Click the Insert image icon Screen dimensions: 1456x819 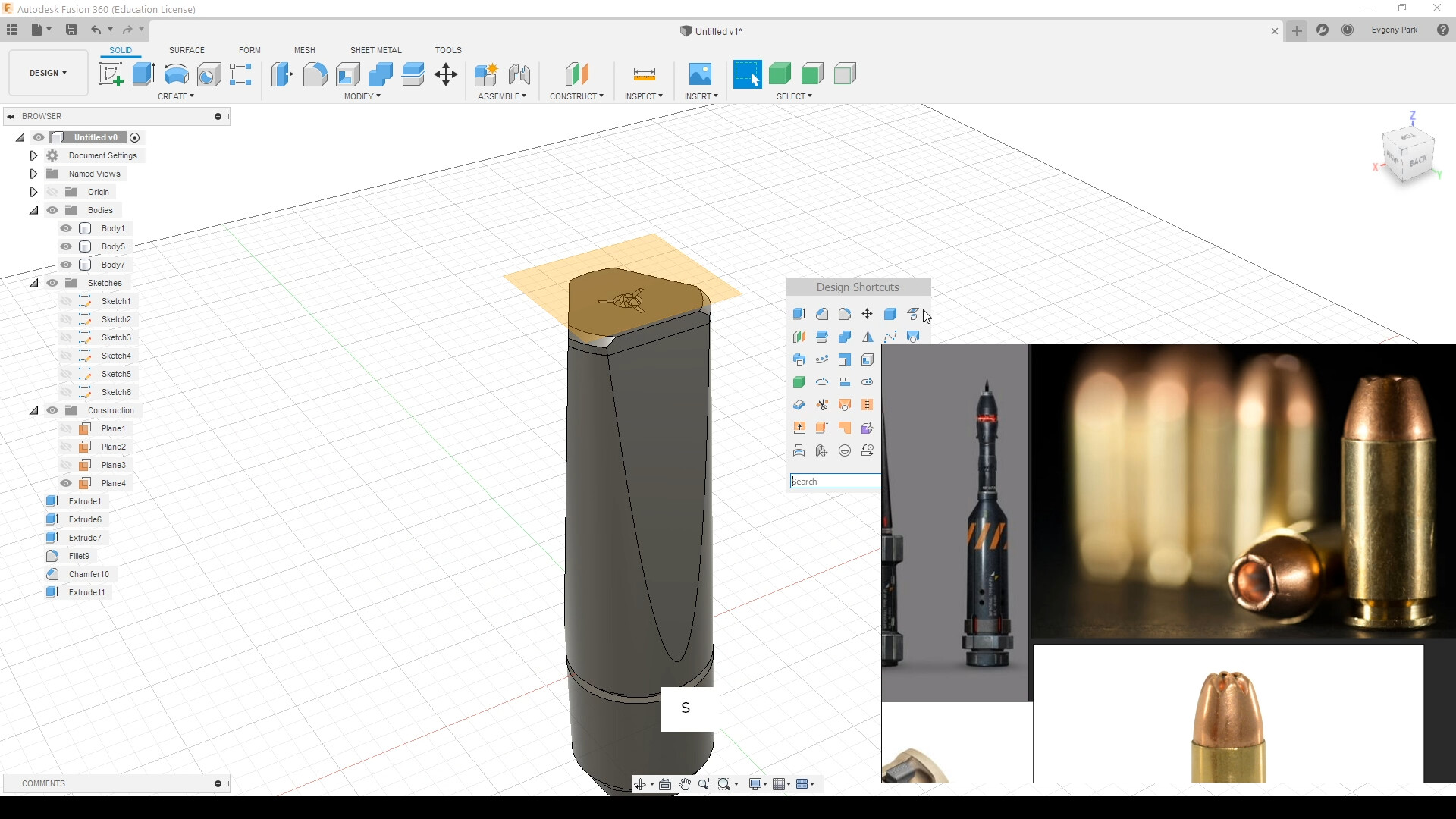pyautogui.click(x=700, y=74)
